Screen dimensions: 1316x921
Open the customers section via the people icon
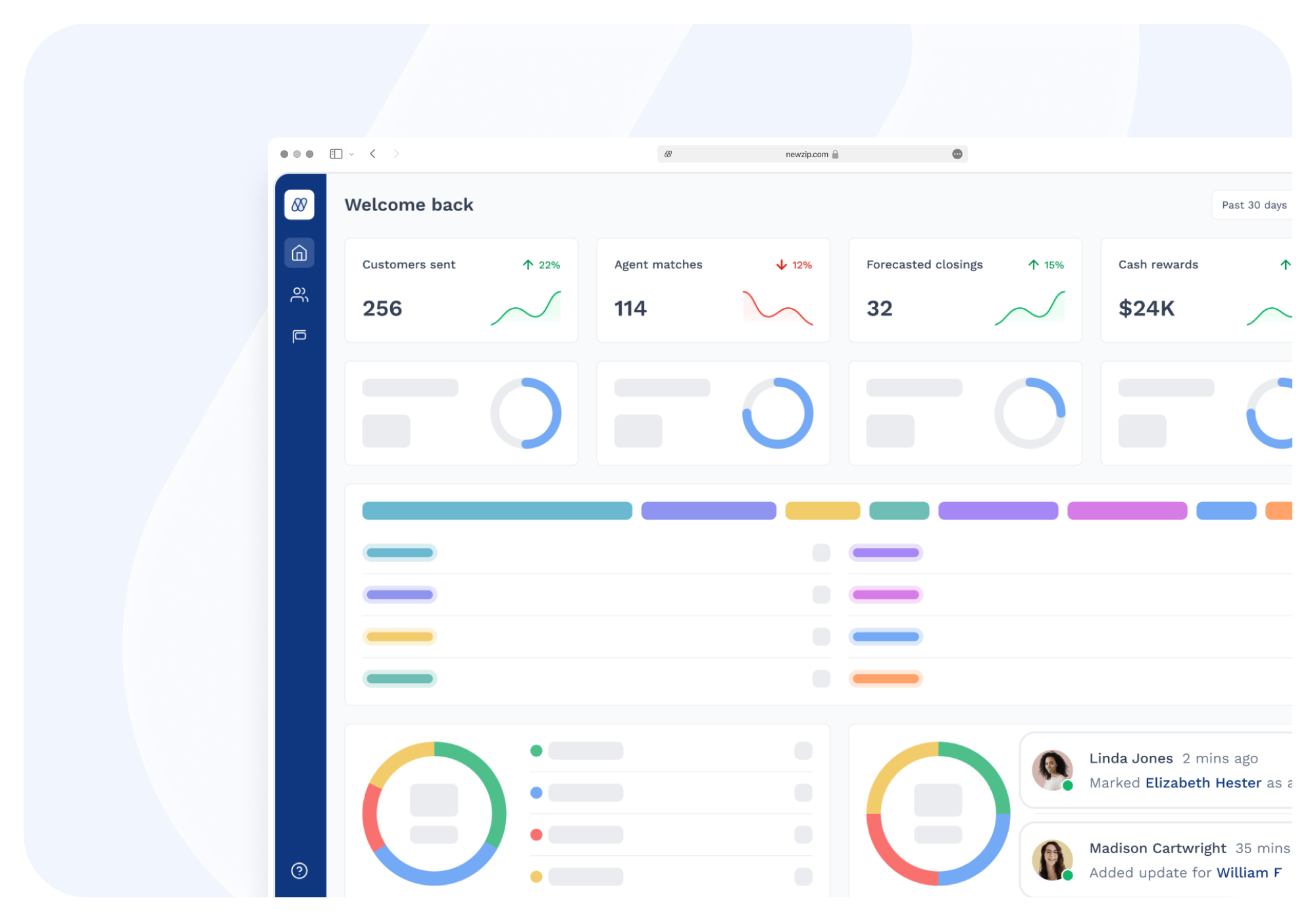coord(299,294)
